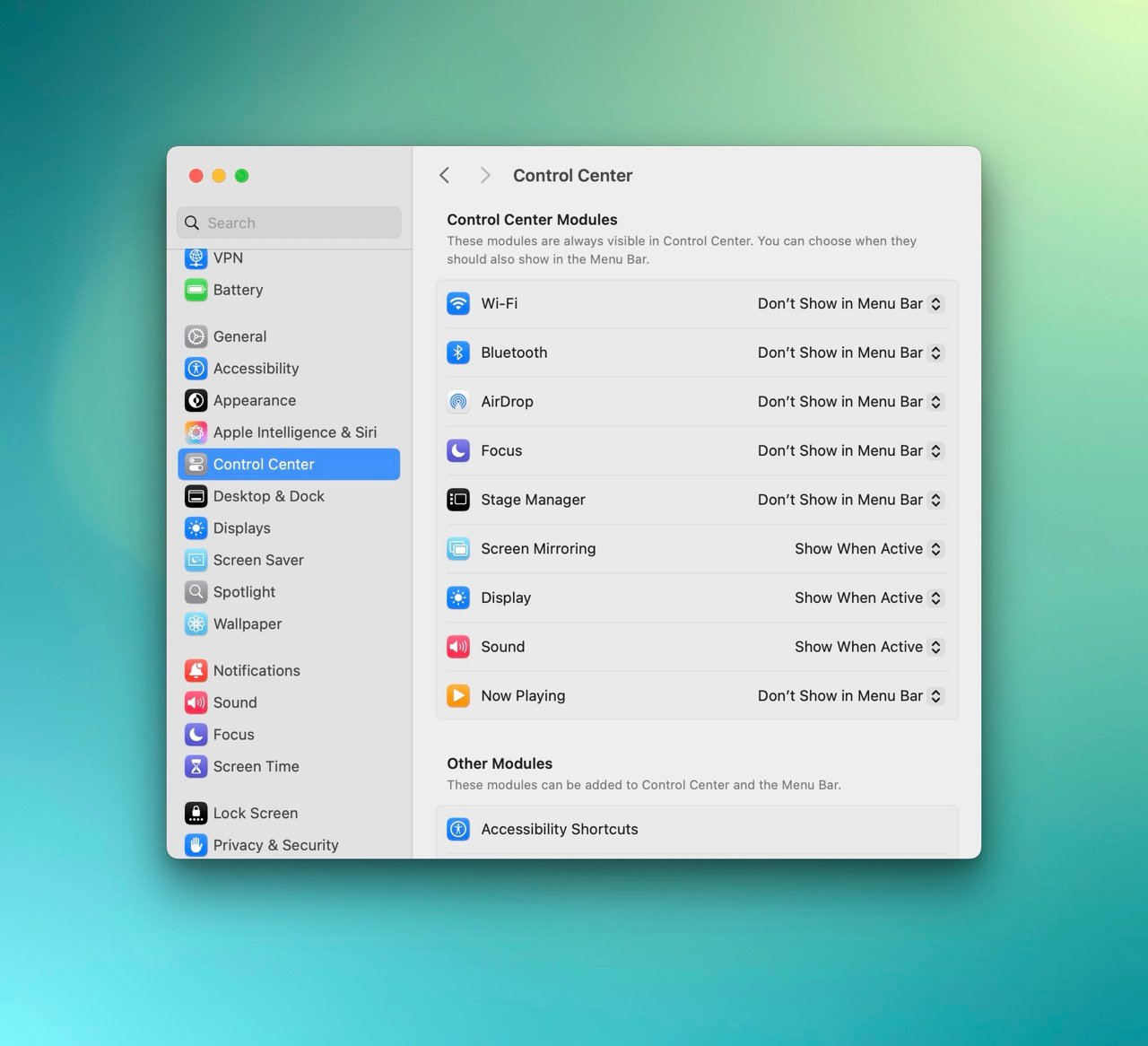The image size is (1148, 1046).
Task: Go to General settings pane
Action: (289, 336)
